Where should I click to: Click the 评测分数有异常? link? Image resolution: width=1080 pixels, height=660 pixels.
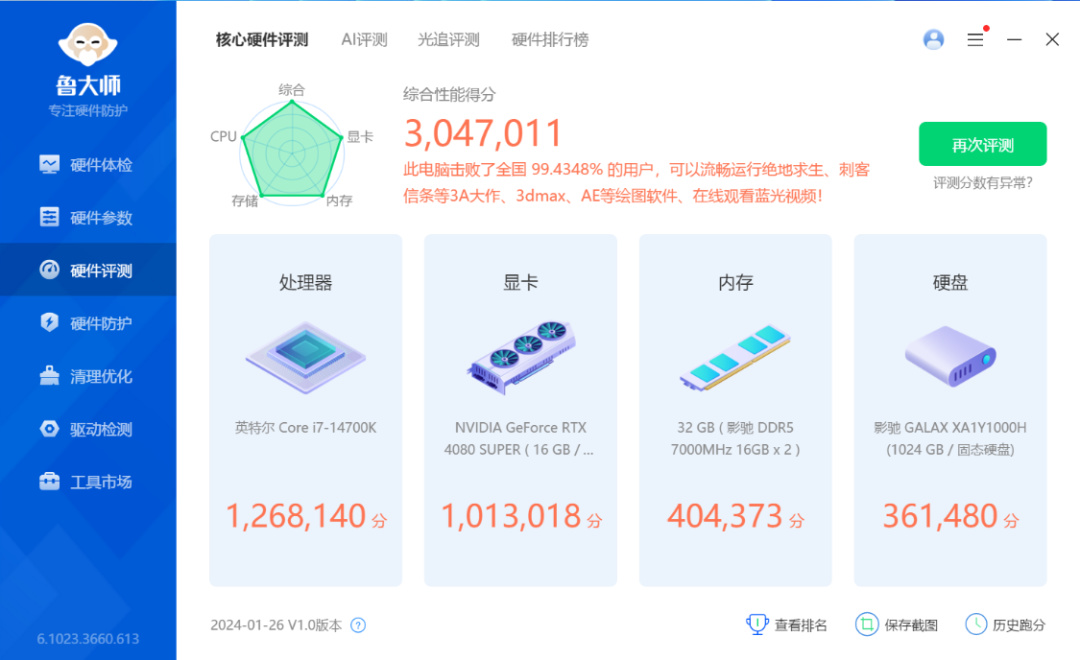982,183
